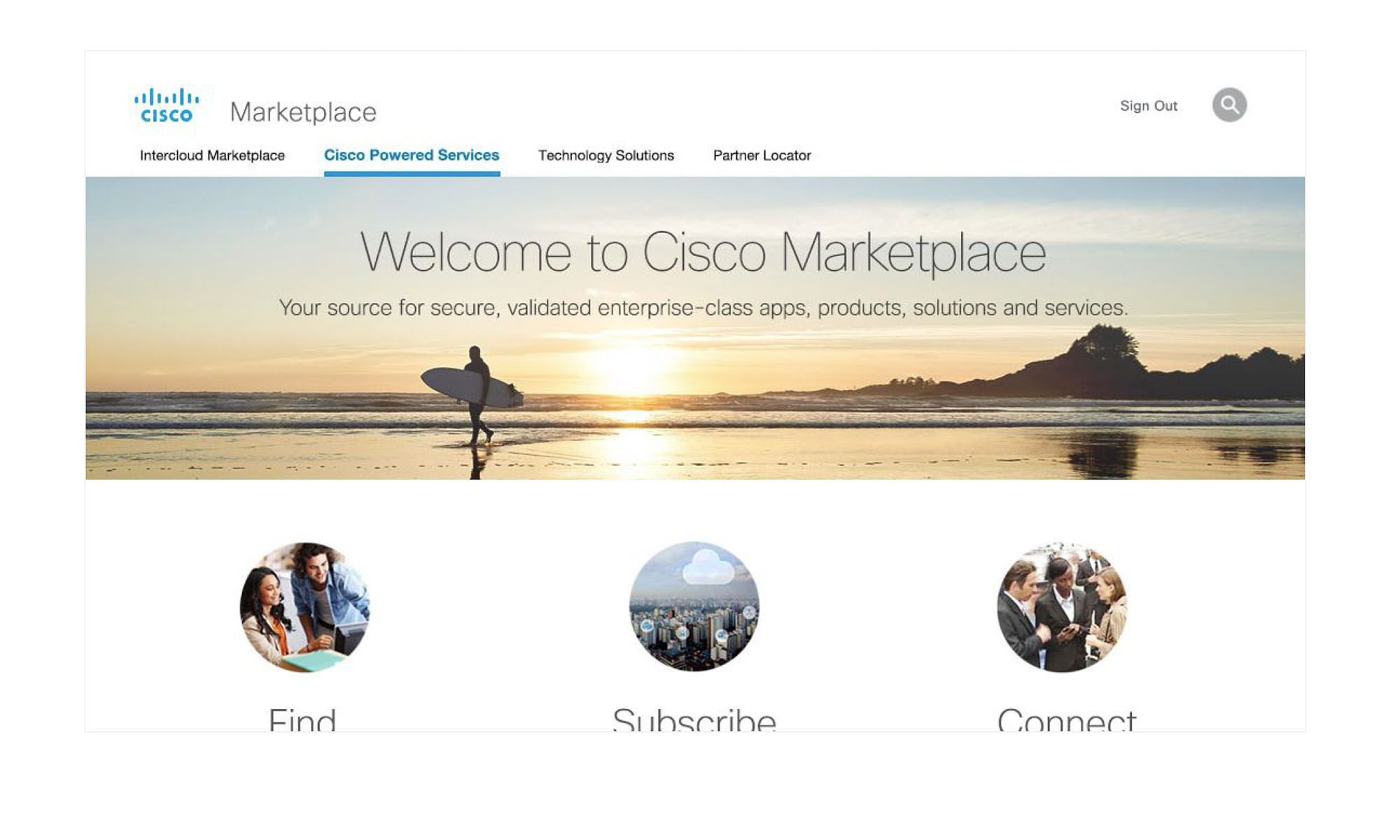
Task: Click the Cisco logo
Action: click(x=167, y=106)
